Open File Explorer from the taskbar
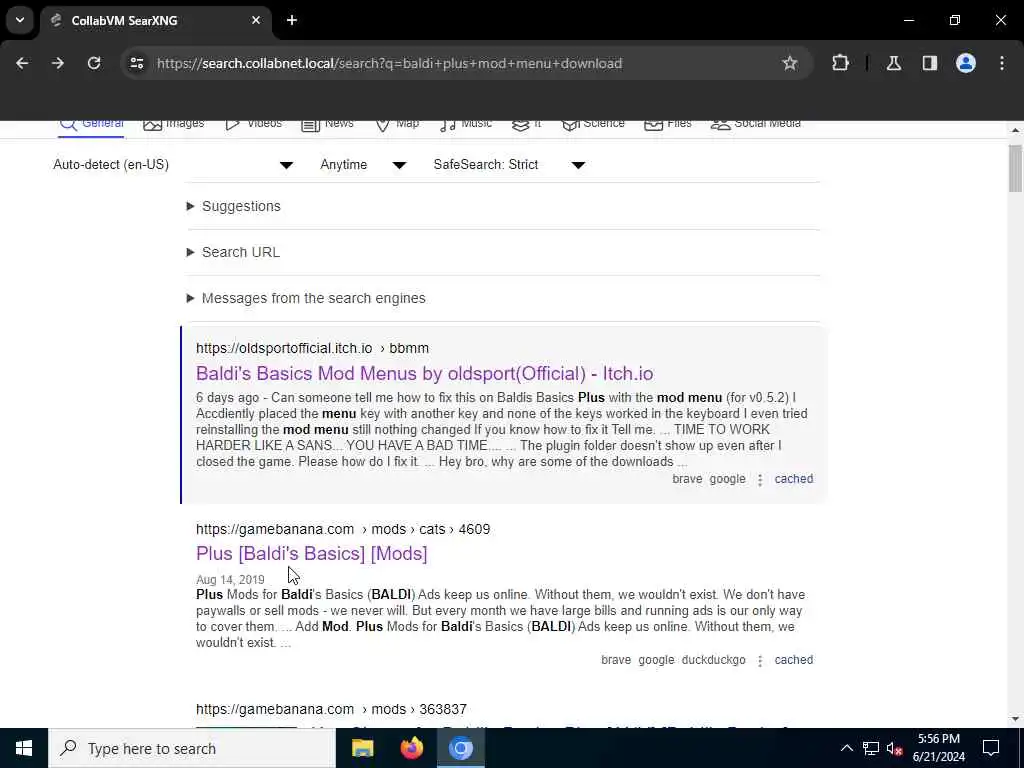The height and width of the screenshot is (768, 1024). pyautogui.click(x=362, y=748)
